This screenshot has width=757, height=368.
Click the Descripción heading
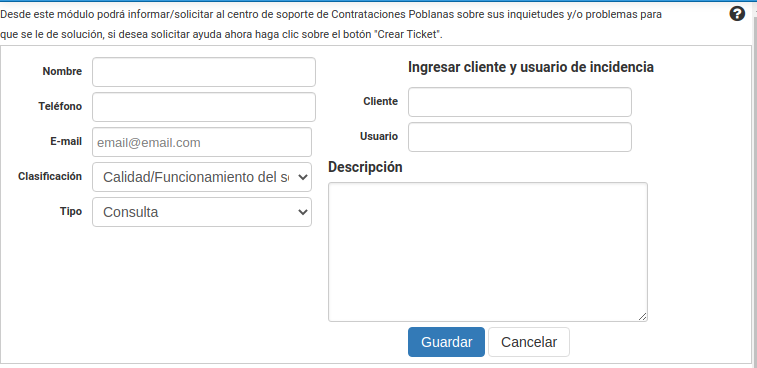click(x=365, y=167)
